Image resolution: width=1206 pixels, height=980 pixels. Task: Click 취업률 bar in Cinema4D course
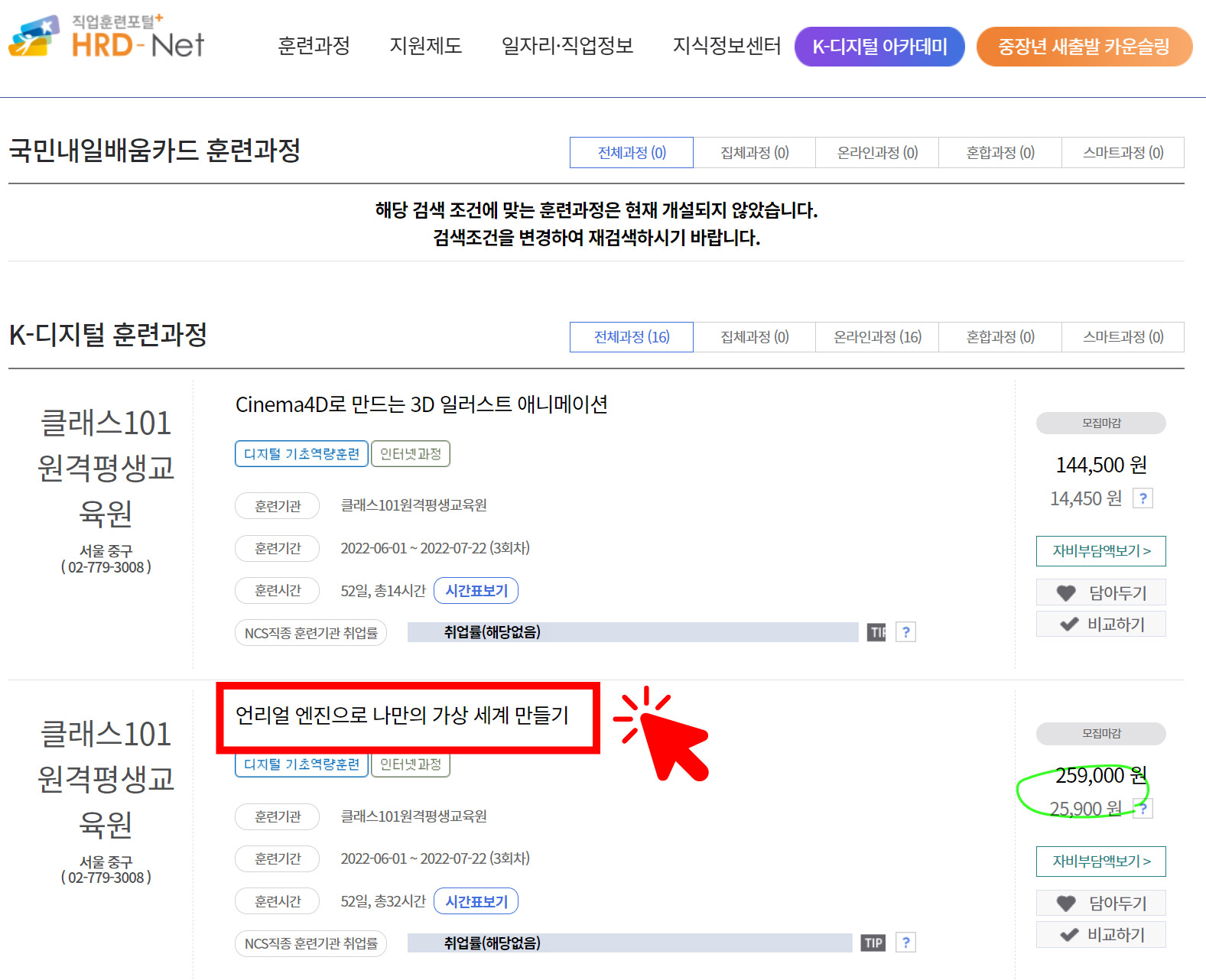pyautogui.click(x=632, y=632)
